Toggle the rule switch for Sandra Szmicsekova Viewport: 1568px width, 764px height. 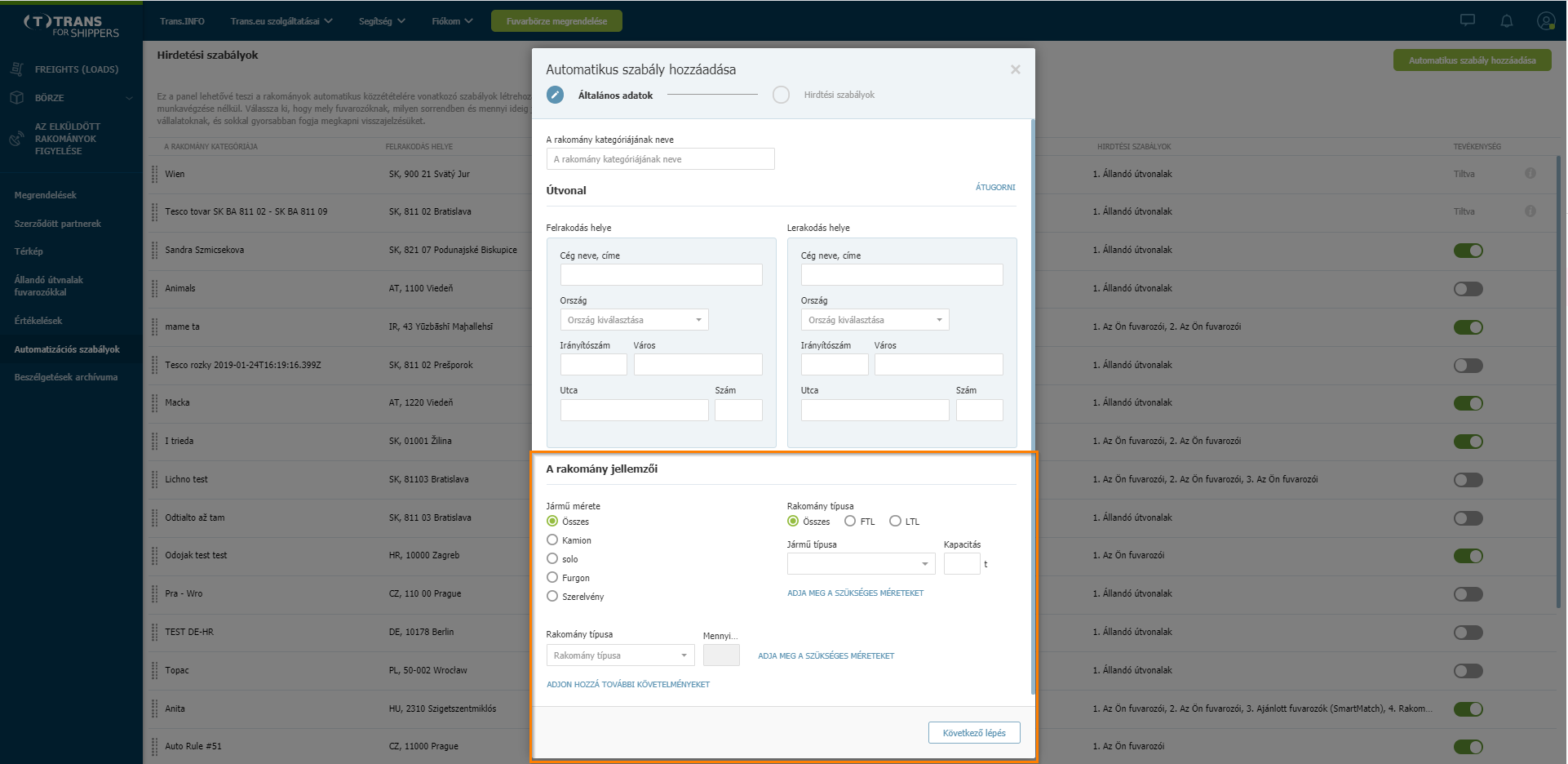pyautogui.click(x=1468, y=251)
